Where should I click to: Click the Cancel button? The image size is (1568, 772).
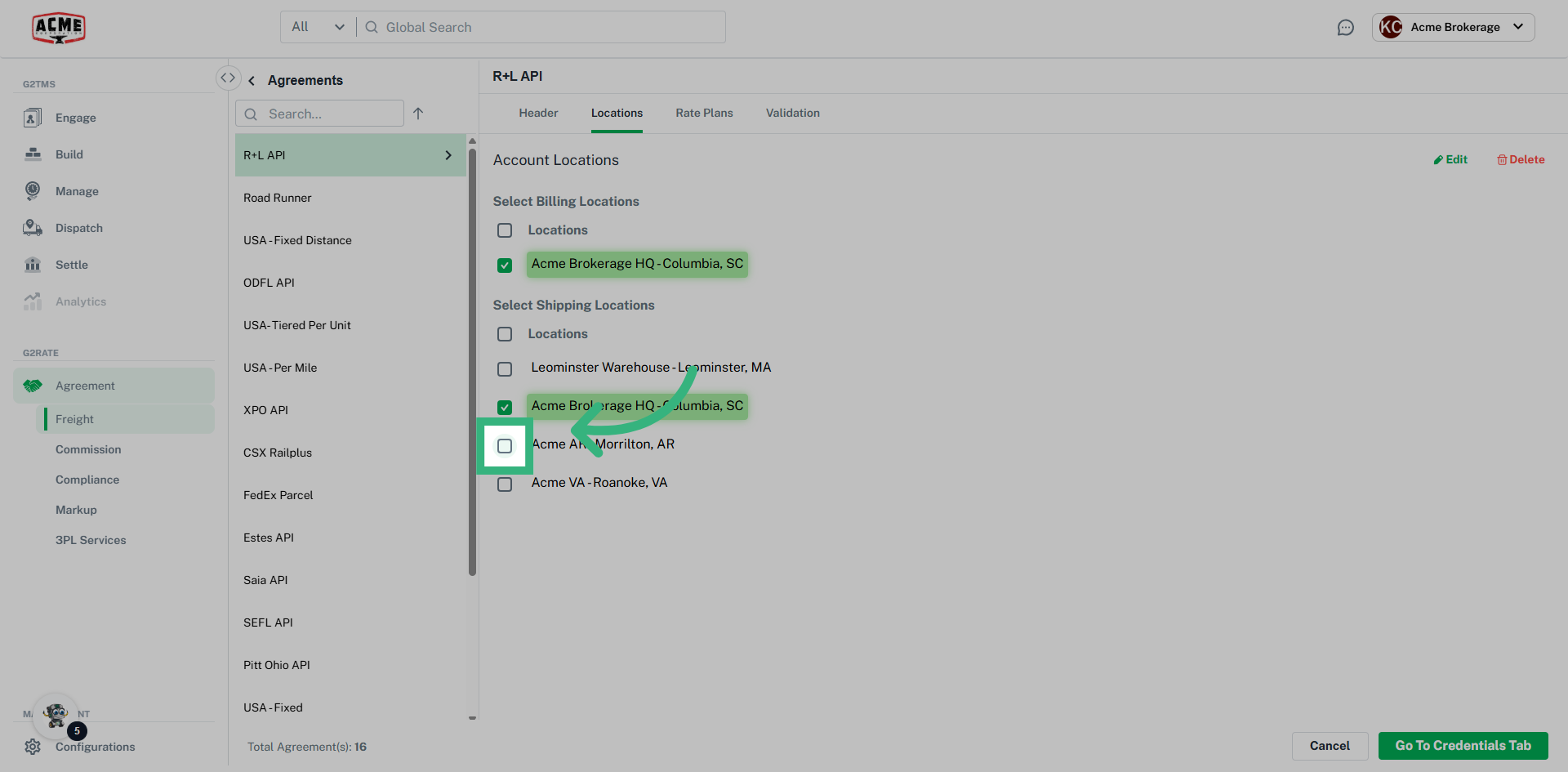pos(1330,745)
